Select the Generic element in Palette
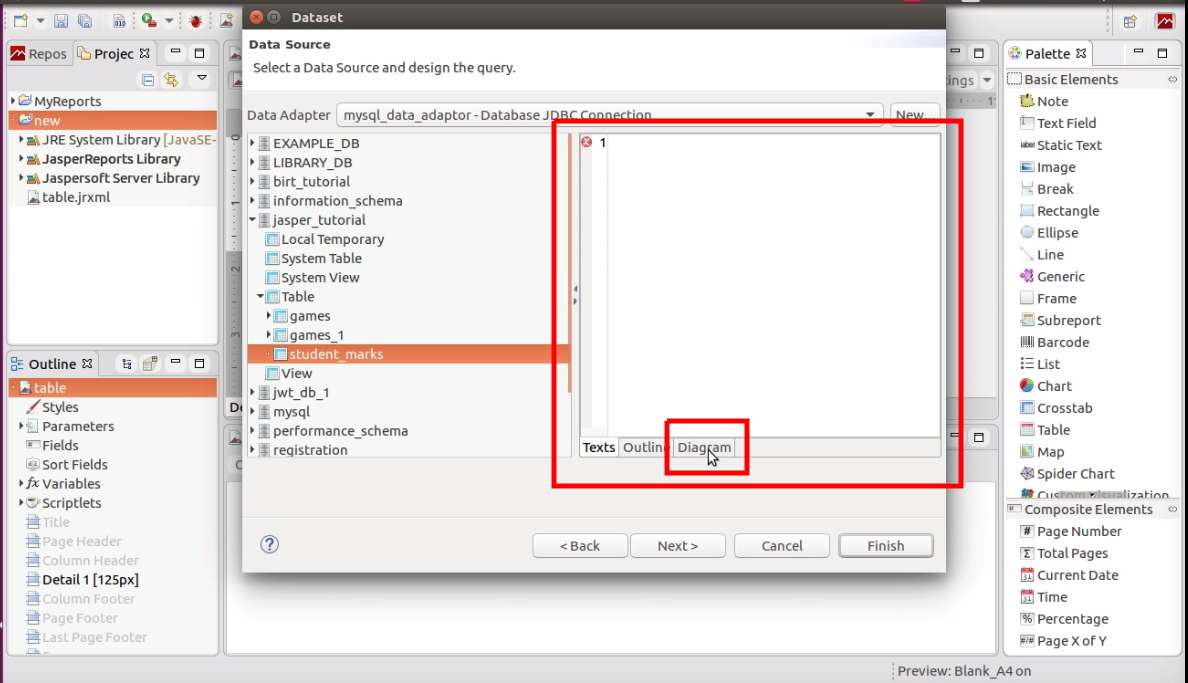Image resolution: width=1188 pixels, height=683 pixels. click(1052, 277)
